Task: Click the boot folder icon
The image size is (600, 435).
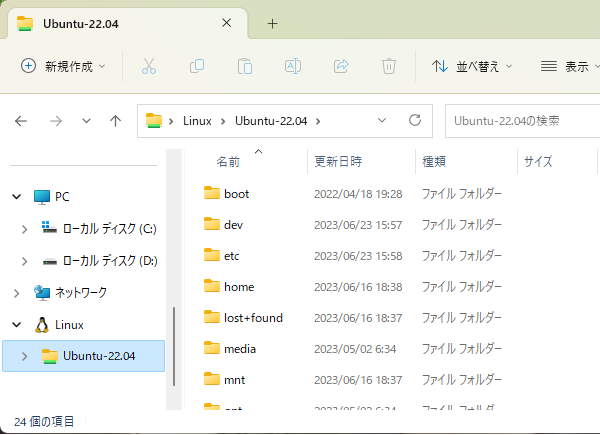Action: coord(212,193)
